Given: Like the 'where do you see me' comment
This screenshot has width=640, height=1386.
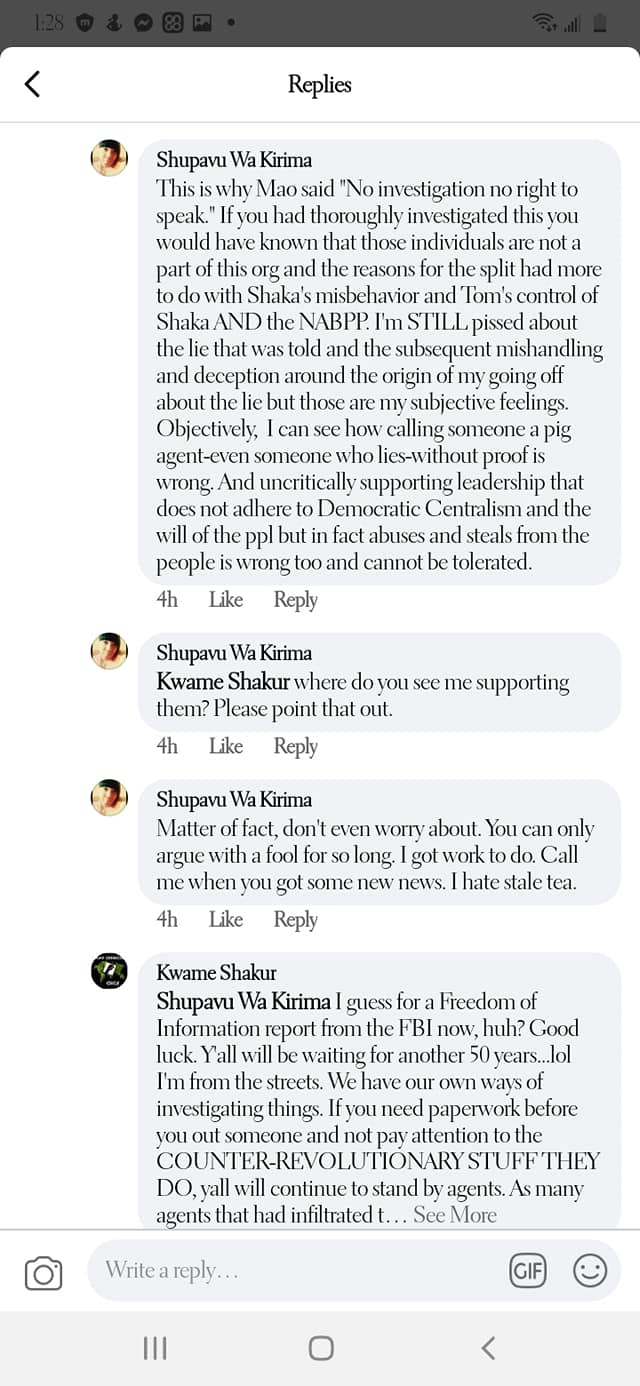Looking at the screenshot, I should coord(225,746).
